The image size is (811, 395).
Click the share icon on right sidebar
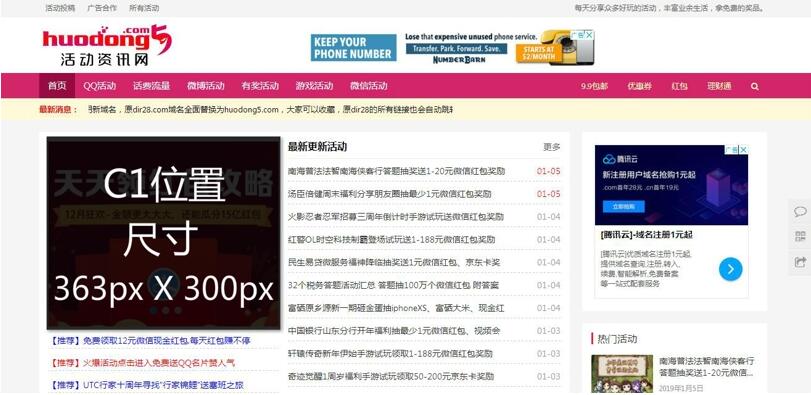click(x=800, y=262)
